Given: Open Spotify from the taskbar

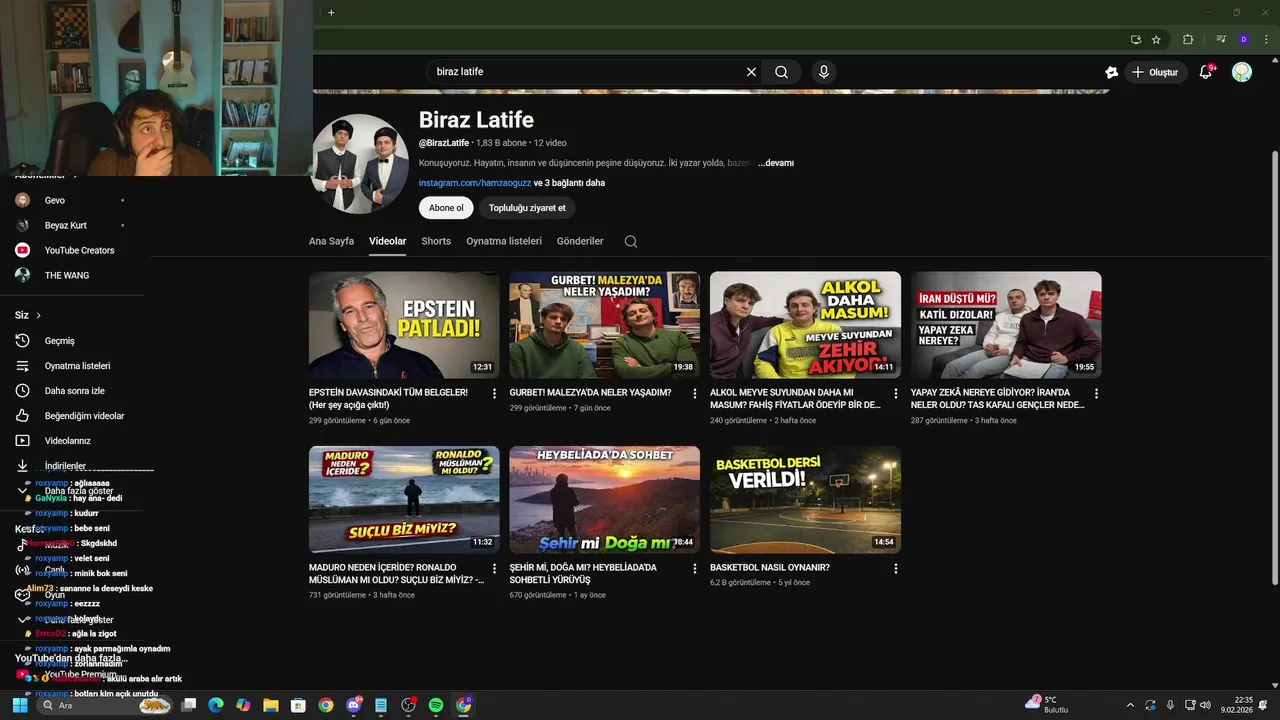Looking at the screenshot, I should click(436, 705).
